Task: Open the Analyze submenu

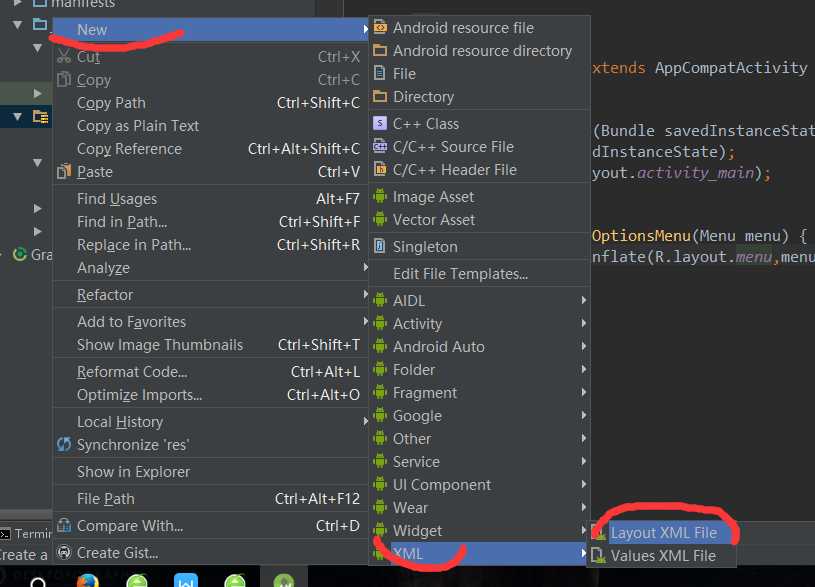Action: coord(211,268)
